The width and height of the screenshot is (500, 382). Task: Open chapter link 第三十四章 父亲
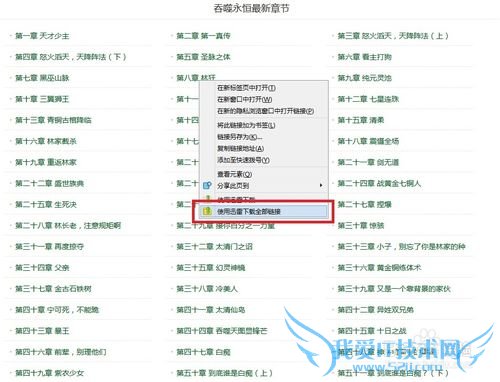(x=42, y=268)
